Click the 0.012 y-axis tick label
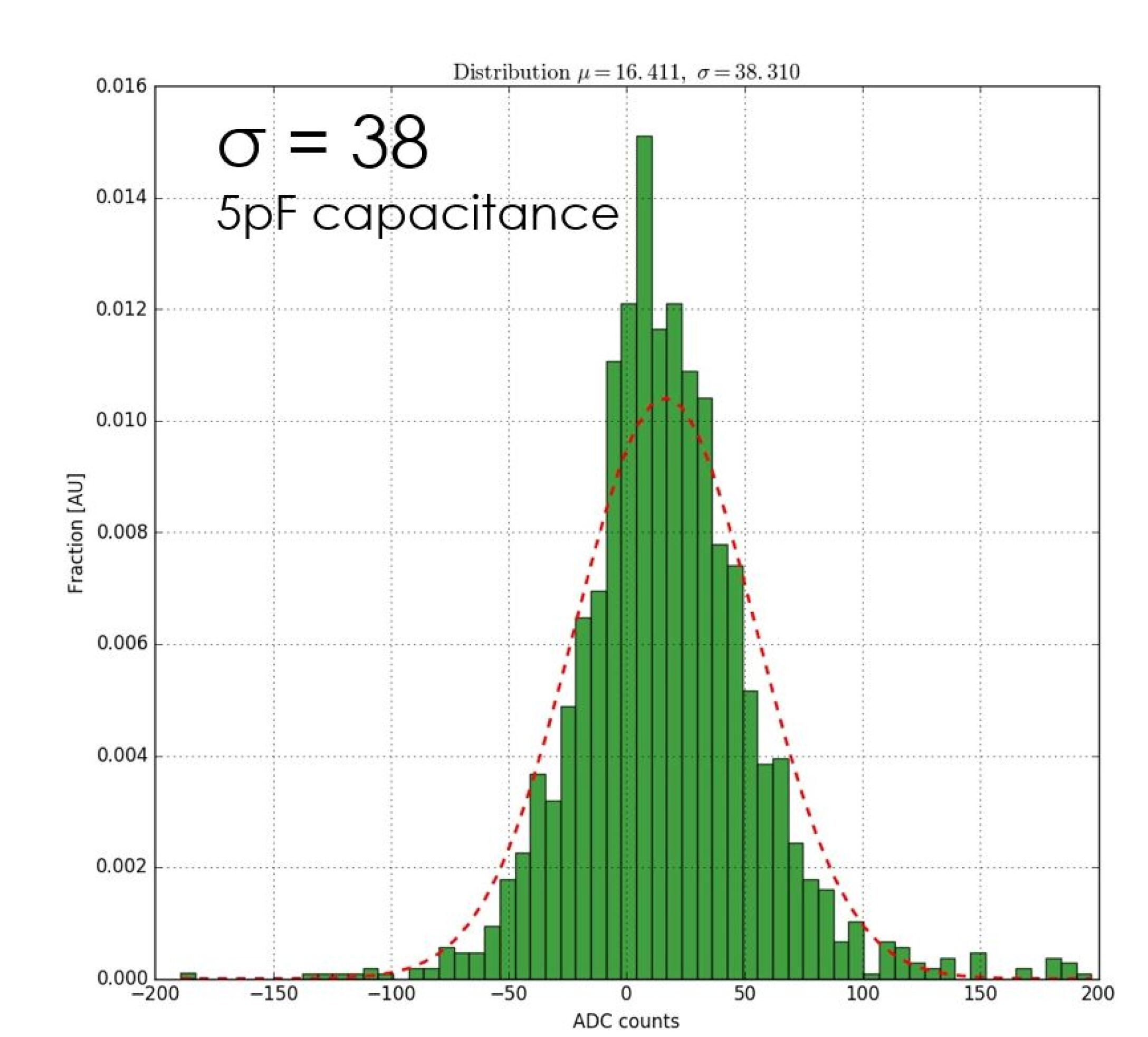 (121, 309)
